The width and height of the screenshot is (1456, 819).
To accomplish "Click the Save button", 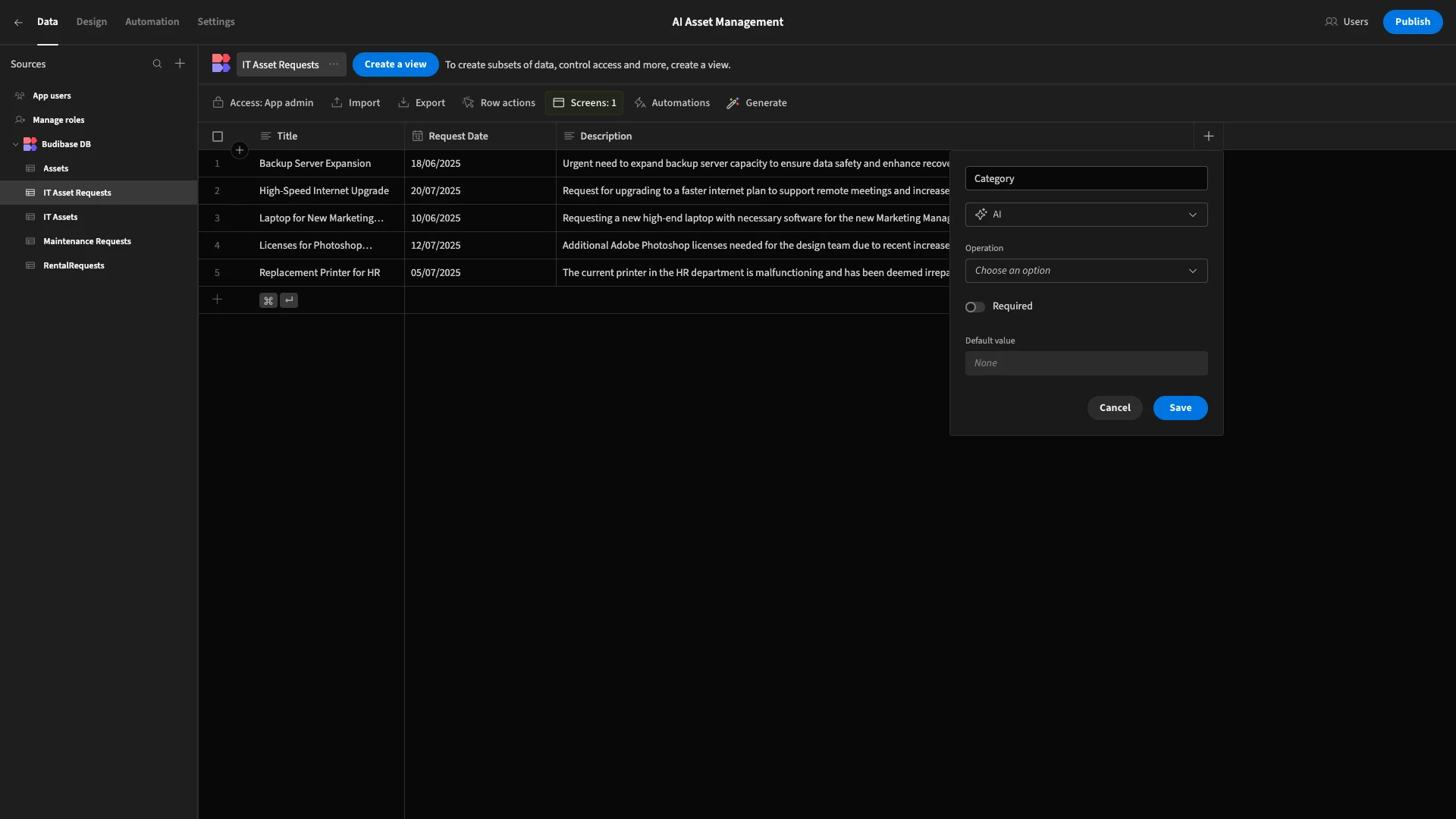I will pos(1180,408).
